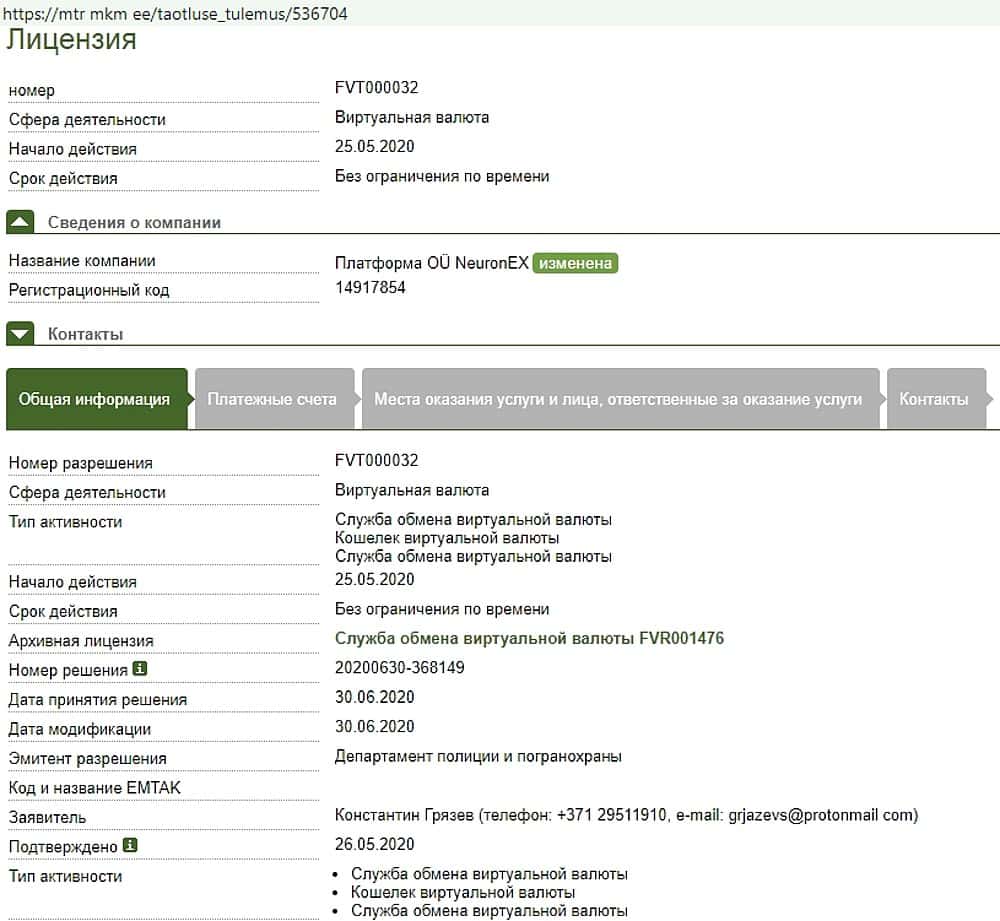Click the company name Платформа OÜ NeuronEX
The height and width of the screenshot is (921, 1000).
click(x=430, y=264)
